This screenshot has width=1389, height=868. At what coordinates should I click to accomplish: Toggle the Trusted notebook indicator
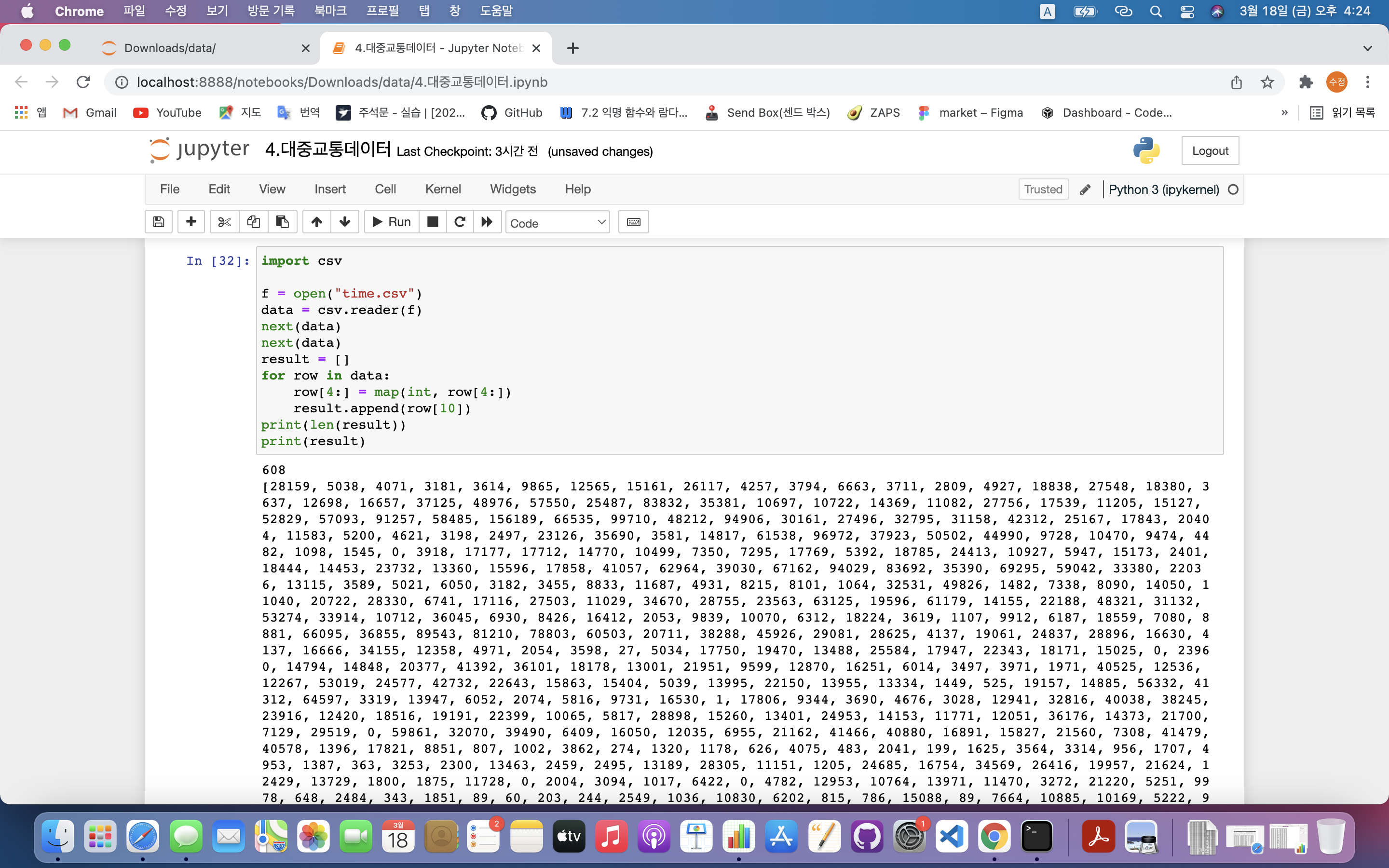click(1043, 190)
